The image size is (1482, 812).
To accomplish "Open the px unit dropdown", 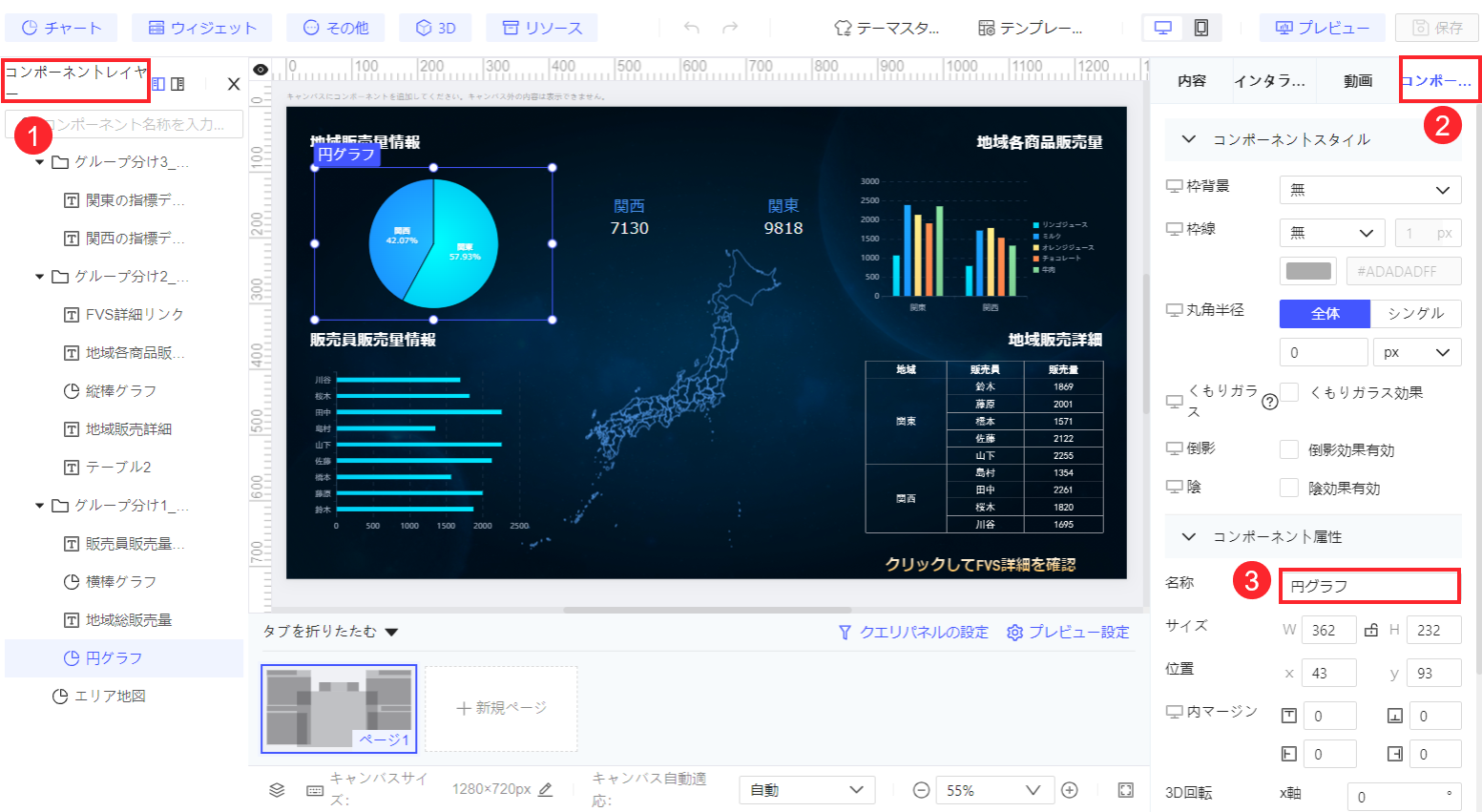I will (x=1418, y=353).
